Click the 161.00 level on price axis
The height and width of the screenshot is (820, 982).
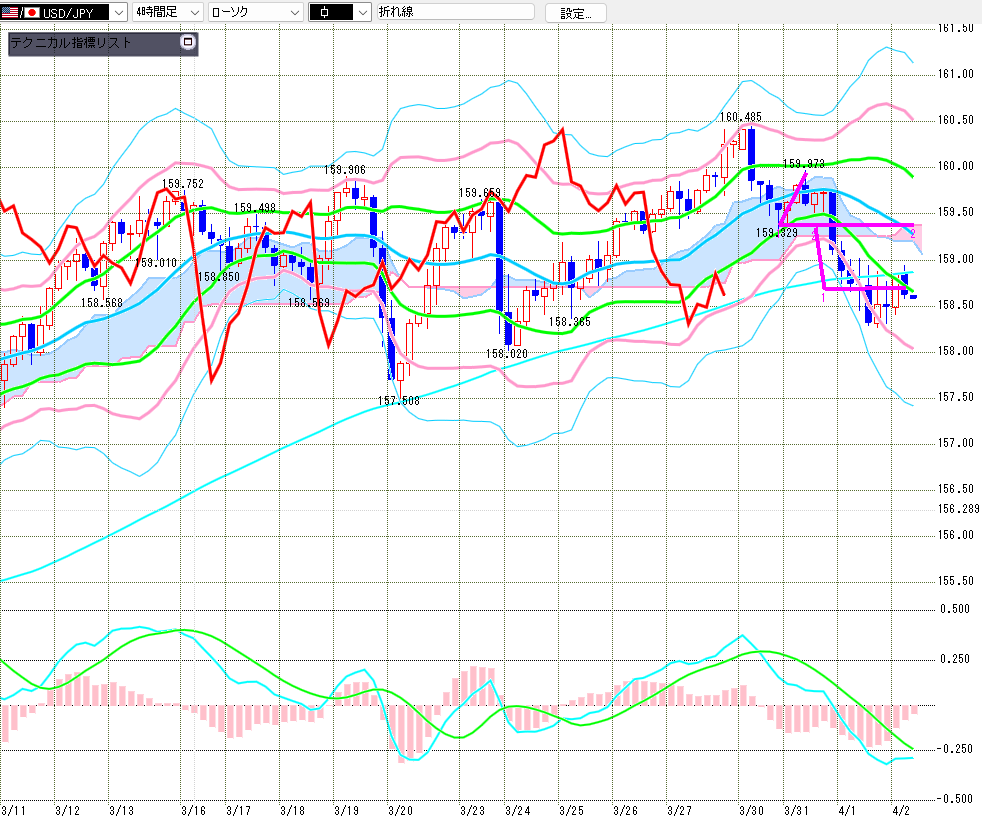[957, 74]
